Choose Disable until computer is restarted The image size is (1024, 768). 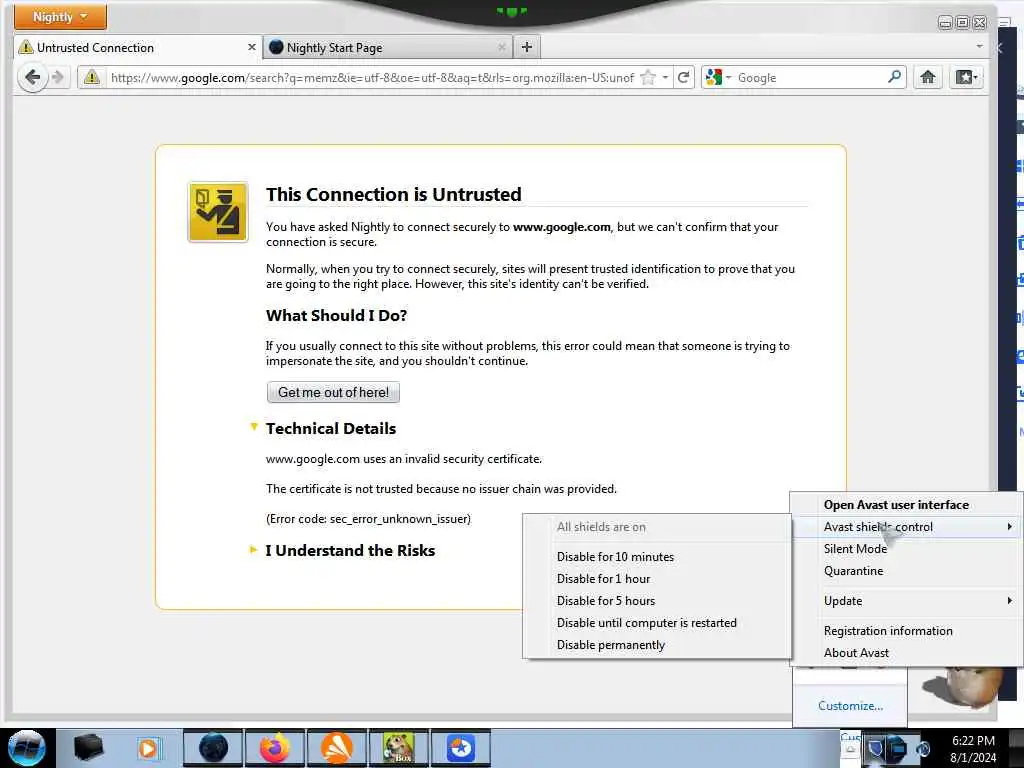click(657, 623)
